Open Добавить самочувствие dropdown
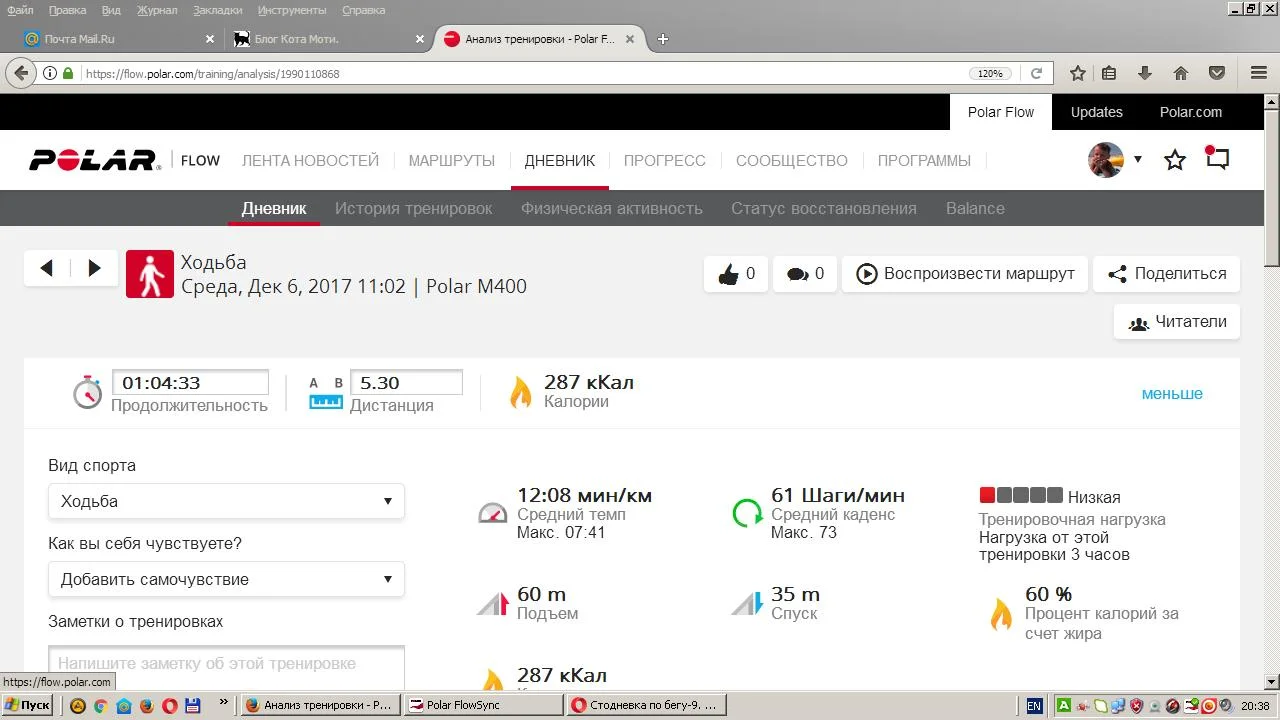The height and width of the screenshot is (720, 1280). click(226, 579)
